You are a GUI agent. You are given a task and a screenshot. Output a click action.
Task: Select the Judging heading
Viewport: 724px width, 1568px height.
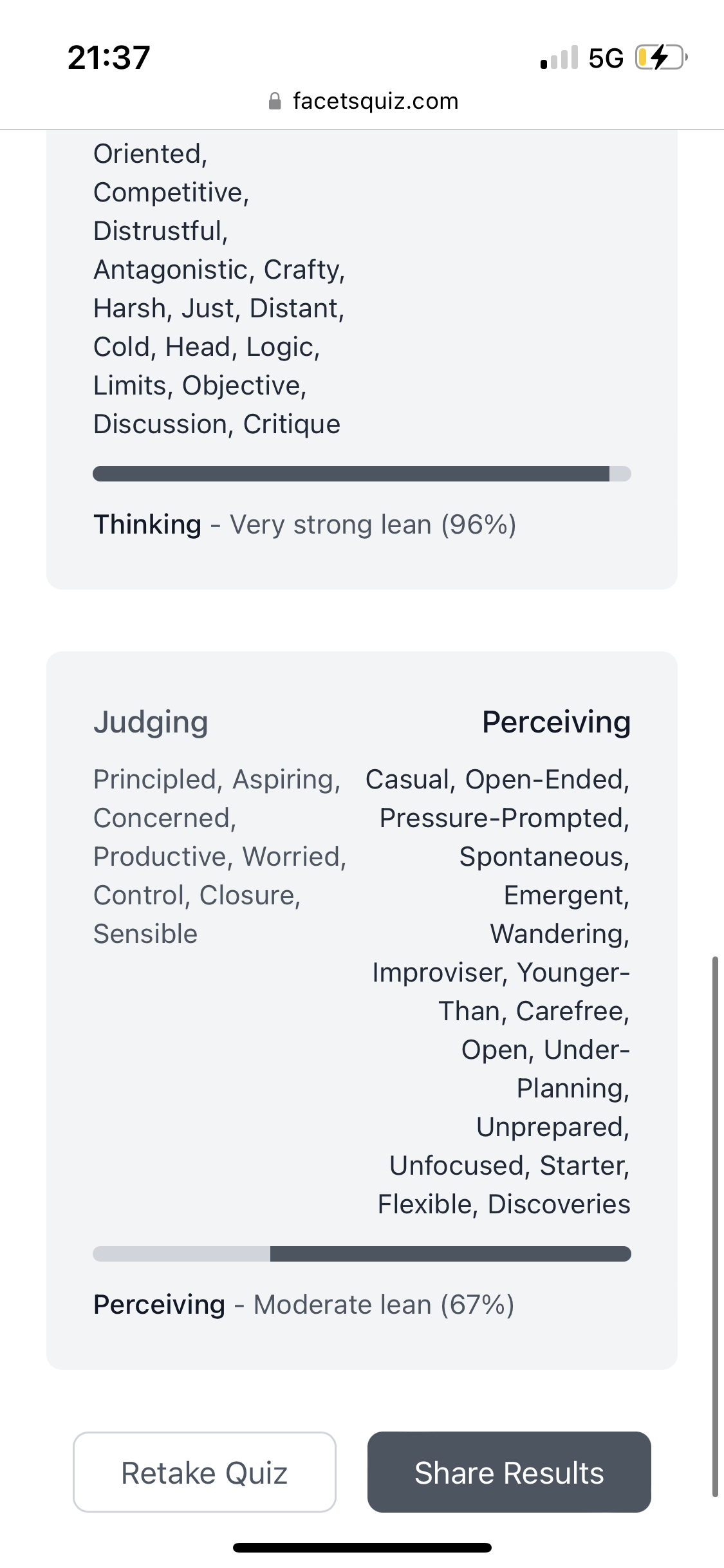click(x=151, y=722)
